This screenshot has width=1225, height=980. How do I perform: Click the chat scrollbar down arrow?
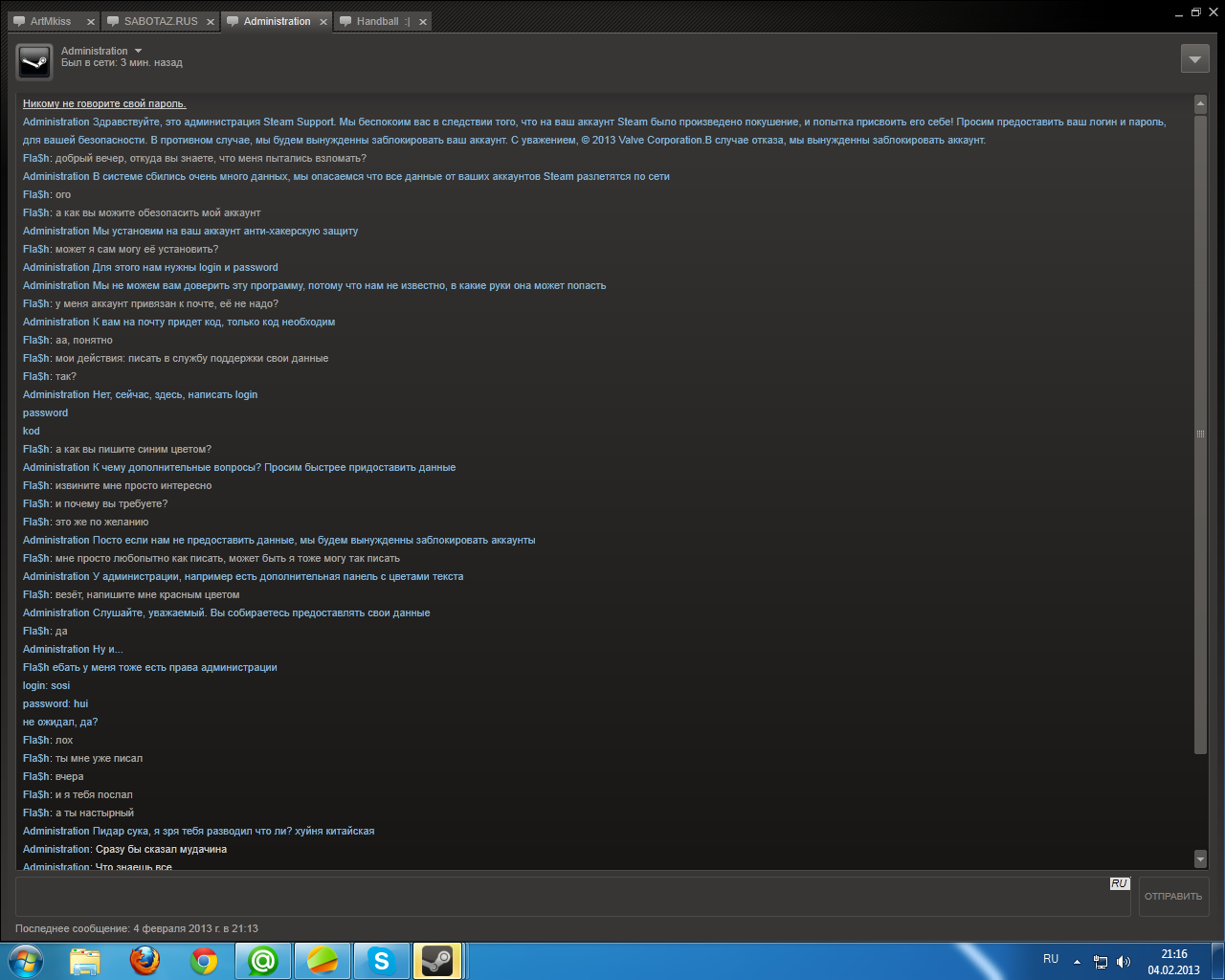1200,858
